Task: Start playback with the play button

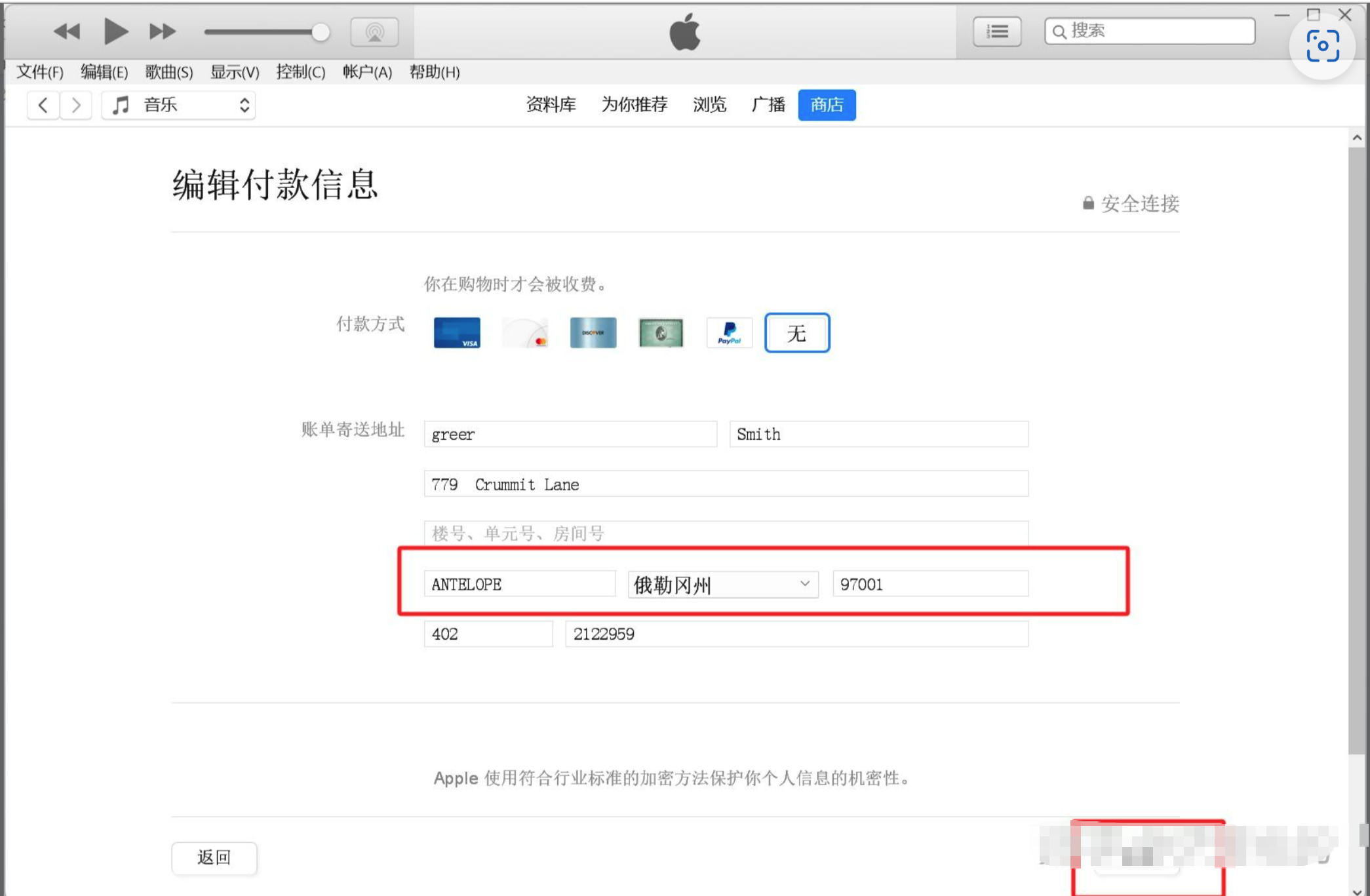Action: pos(116,31)
